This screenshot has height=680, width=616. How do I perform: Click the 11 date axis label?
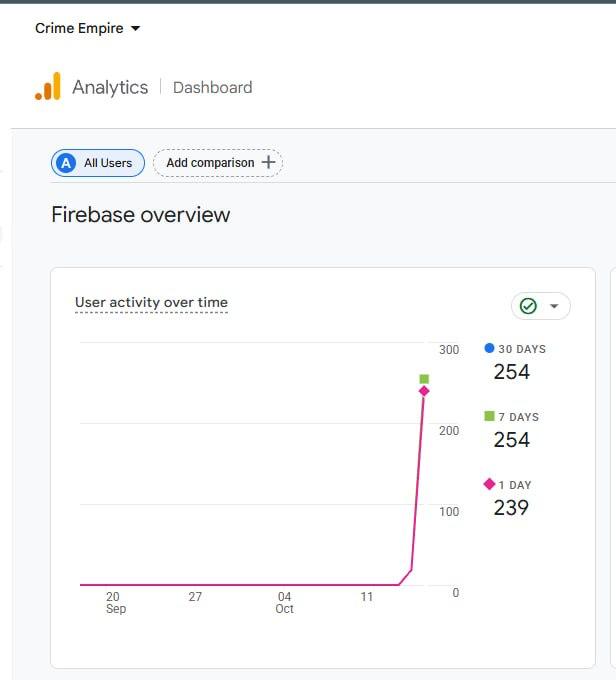tap(367, 597)
